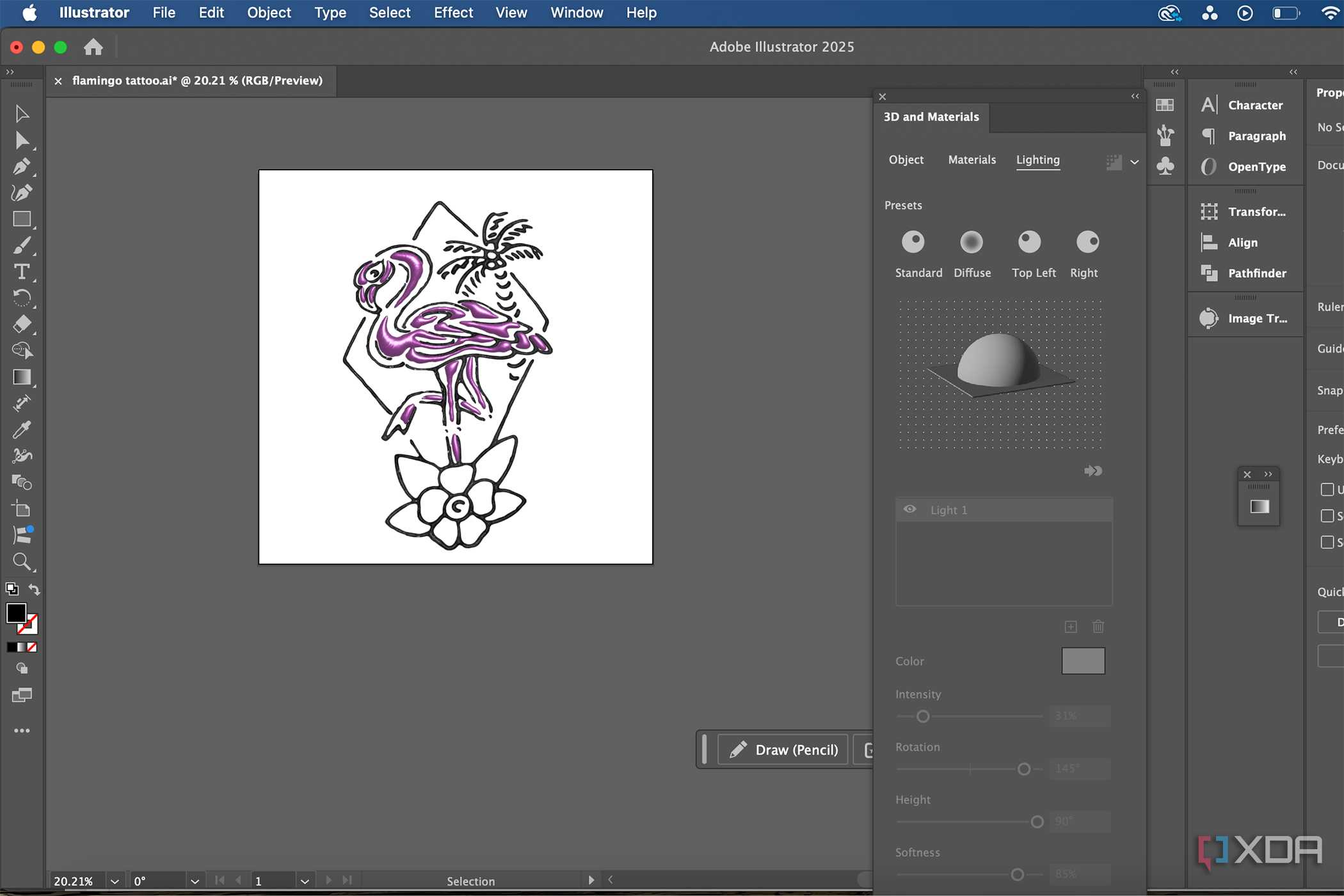
Task: Open zoom level dropdown at 20.21%
Action: pos(115,881)
